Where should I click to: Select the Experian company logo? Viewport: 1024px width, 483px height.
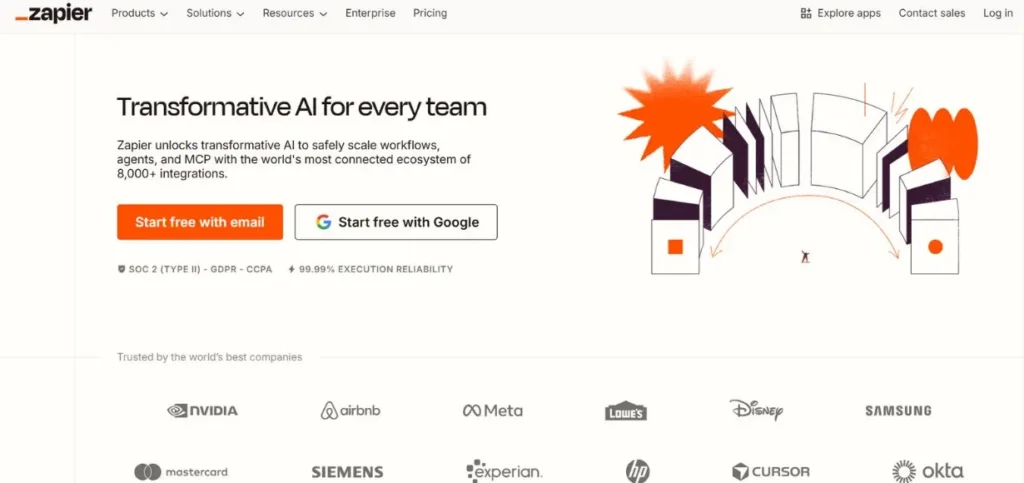[x=504, y=471]
